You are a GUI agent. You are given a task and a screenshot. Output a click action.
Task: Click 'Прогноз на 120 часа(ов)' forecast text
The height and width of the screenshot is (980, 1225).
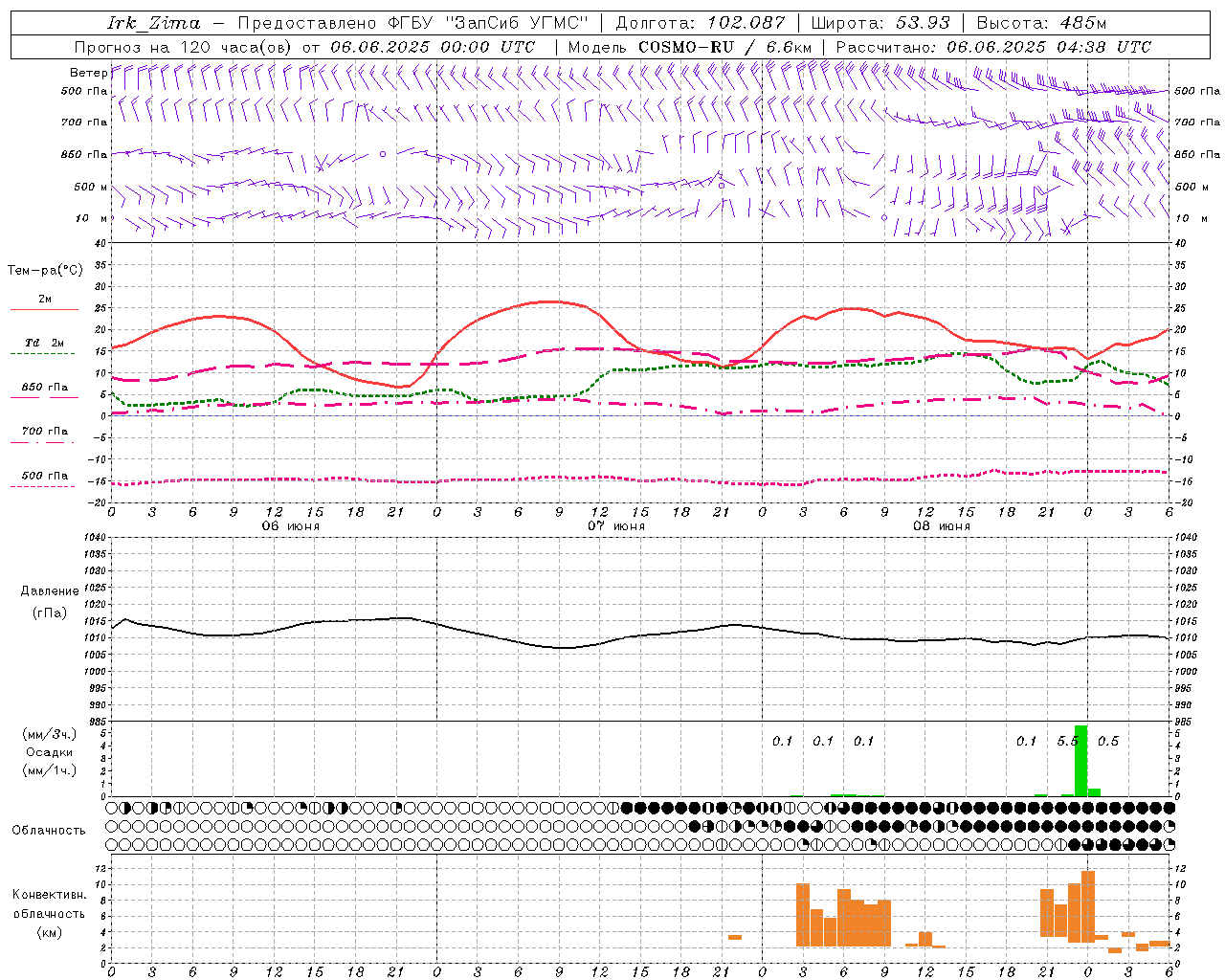[x=184, y=47]
